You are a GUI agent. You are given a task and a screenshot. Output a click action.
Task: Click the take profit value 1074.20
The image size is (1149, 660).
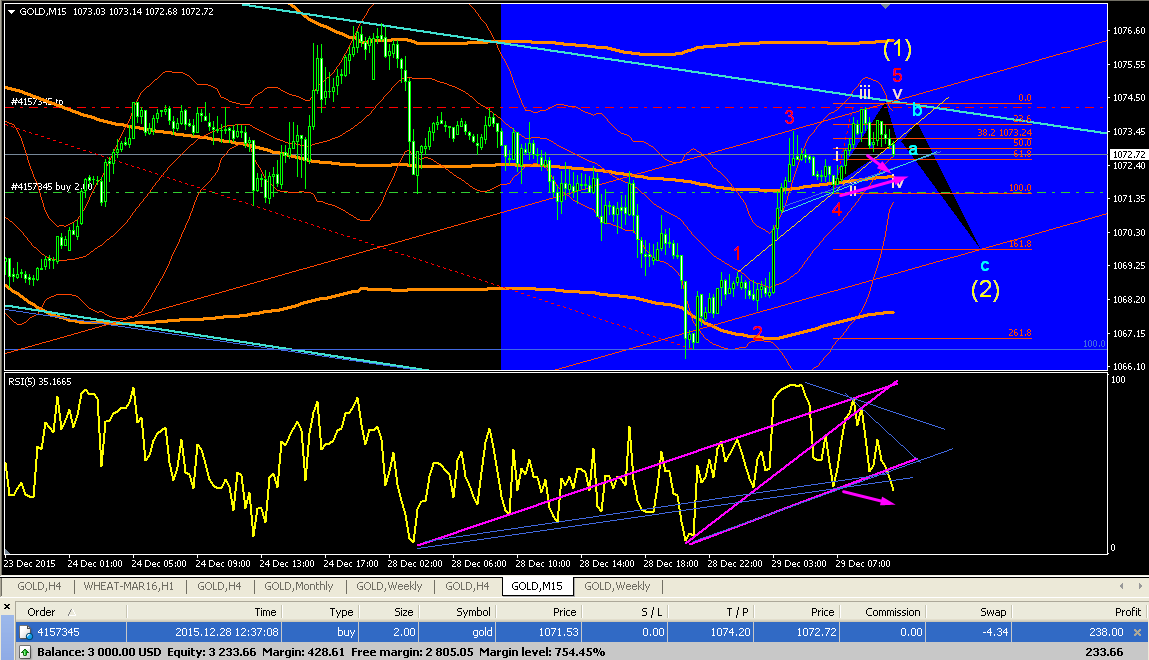pos(731,632)
